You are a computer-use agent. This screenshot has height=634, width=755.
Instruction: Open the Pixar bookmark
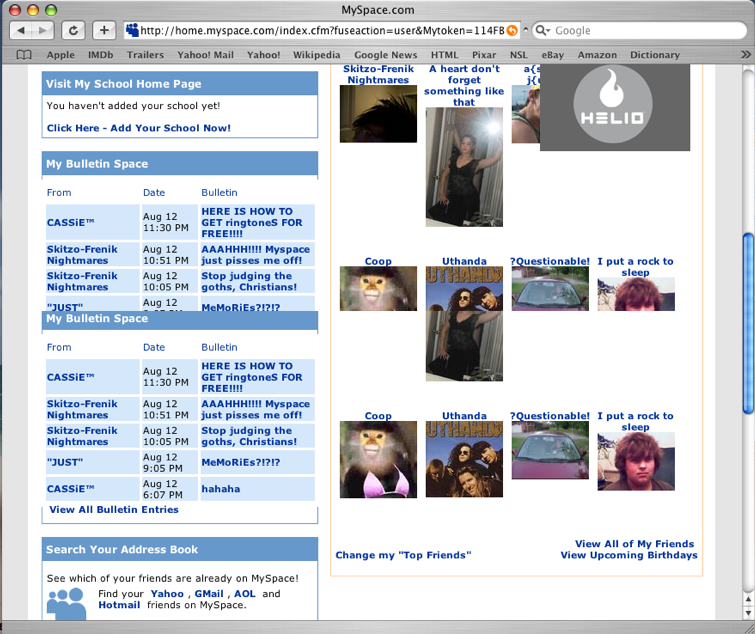pyautogui.click(x=484, y=55)
